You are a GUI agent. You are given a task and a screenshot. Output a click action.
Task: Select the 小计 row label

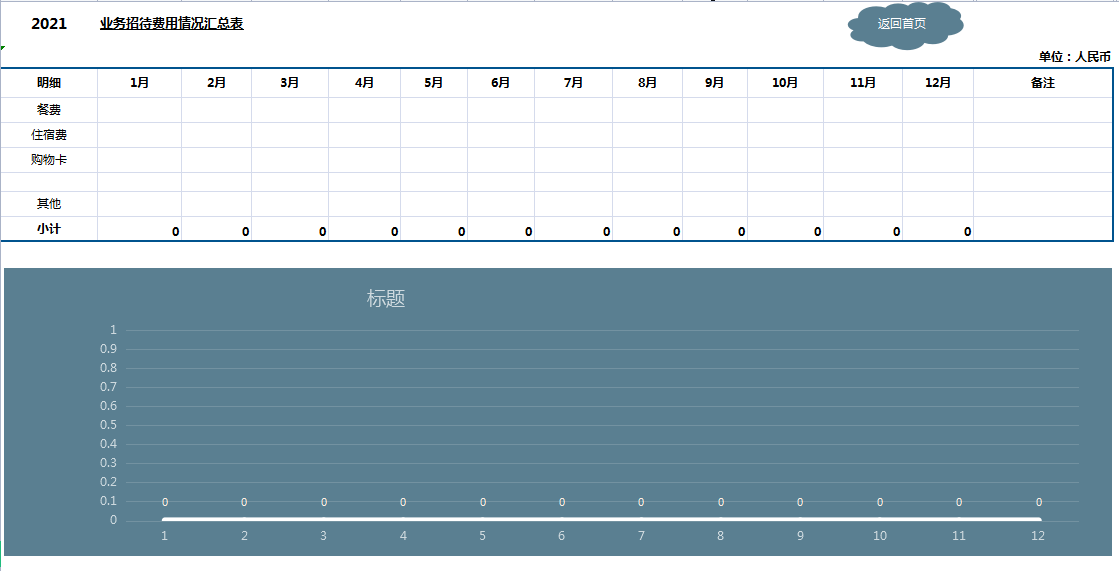click(x=49, y=229)
